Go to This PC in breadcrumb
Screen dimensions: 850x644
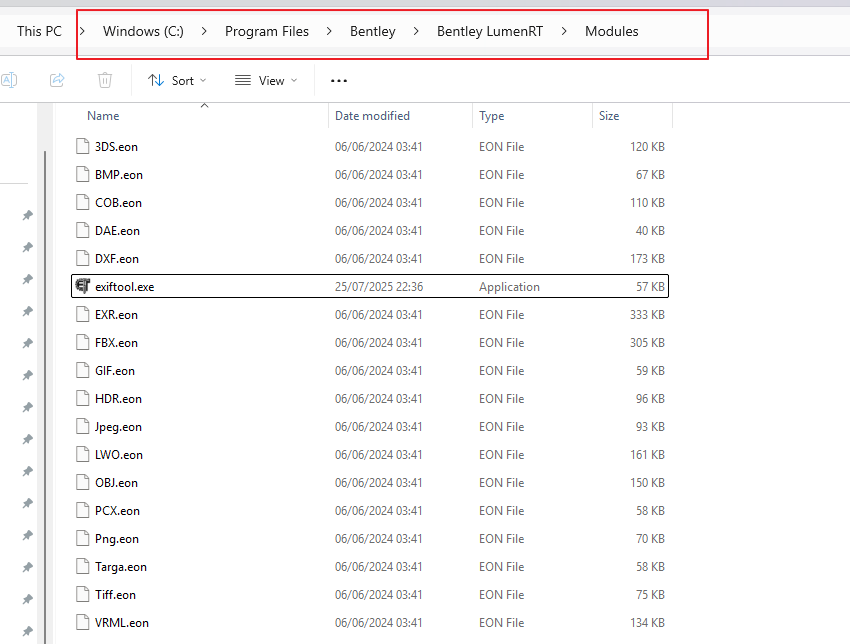39,31
